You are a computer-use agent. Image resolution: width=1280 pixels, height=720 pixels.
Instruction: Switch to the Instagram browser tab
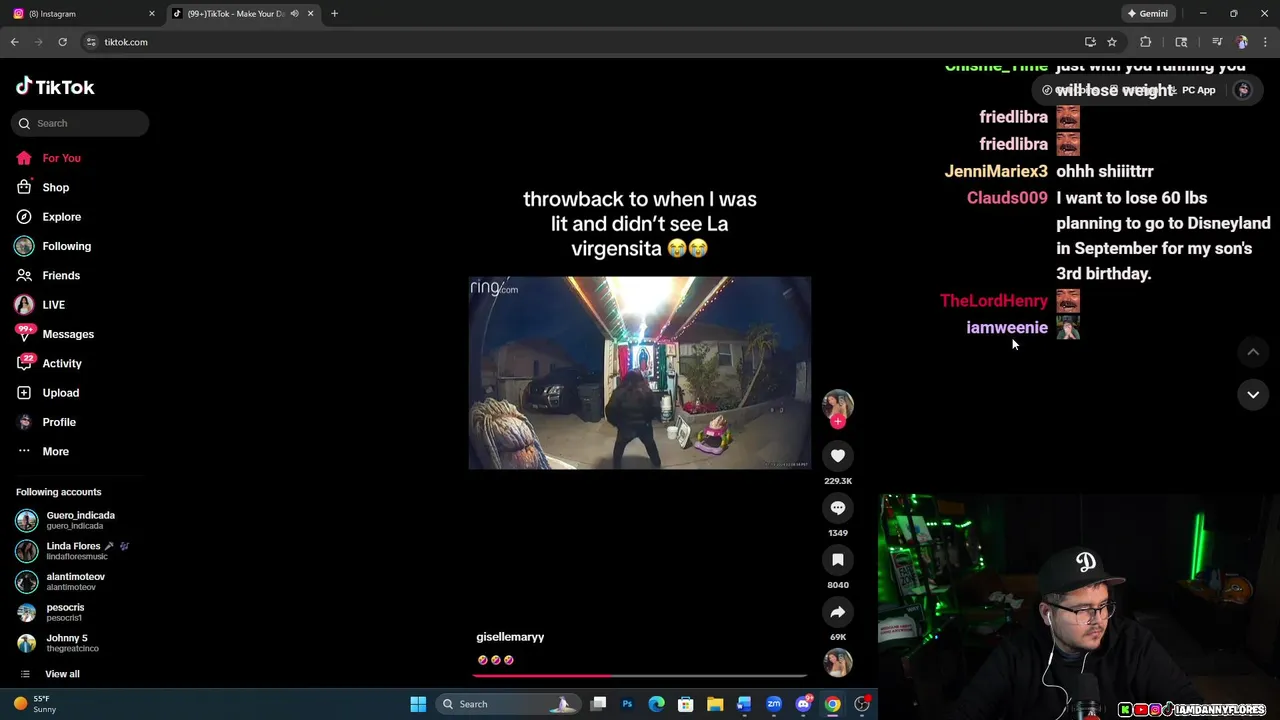point(80,14)
